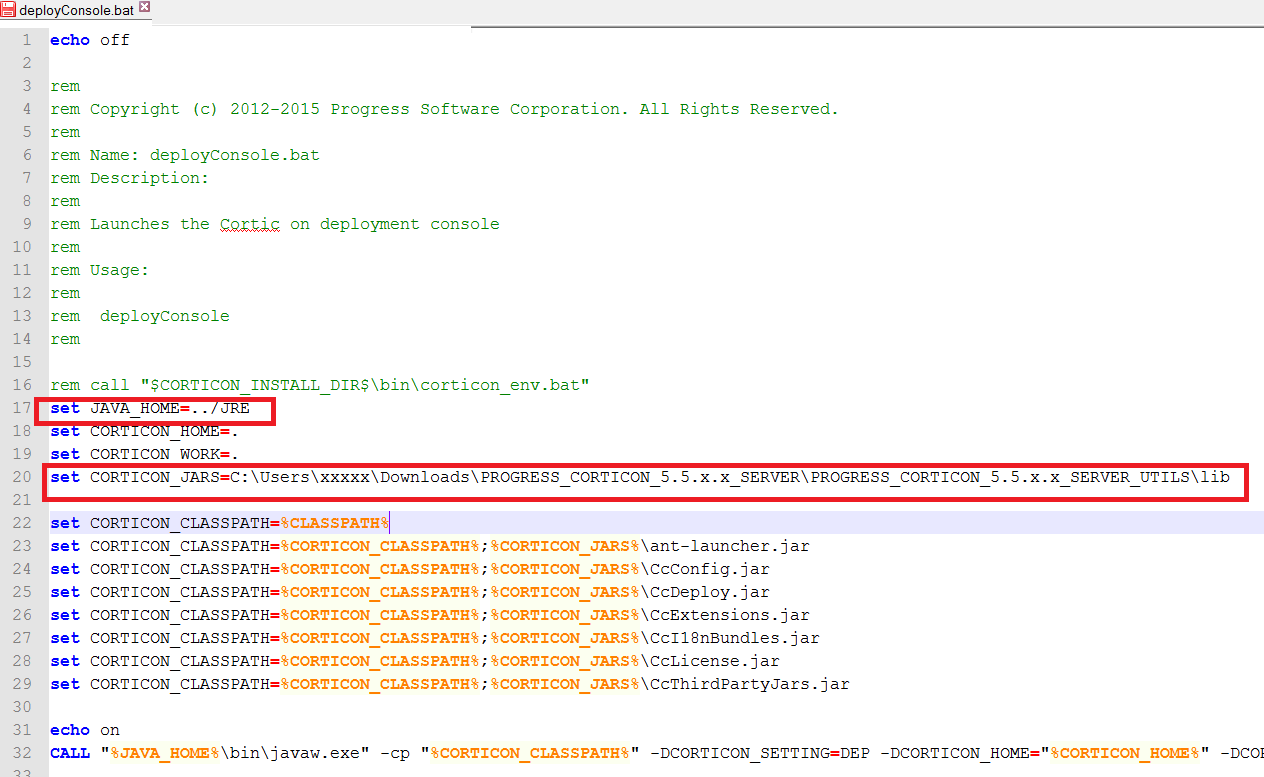This screenshot has height=777, width=1264.
Task: Click line number 20 in margin
Action: click(22, 477)
